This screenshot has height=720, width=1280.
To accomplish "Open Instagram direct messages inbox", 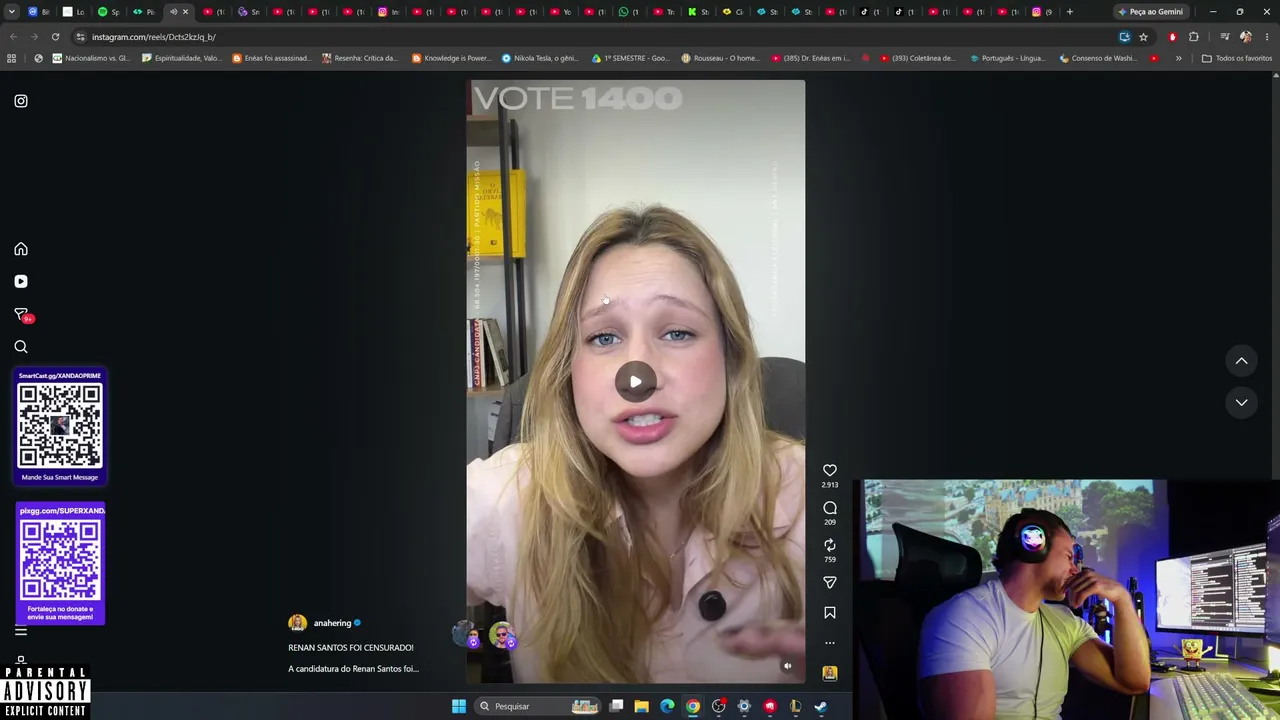I will [21, 314].
